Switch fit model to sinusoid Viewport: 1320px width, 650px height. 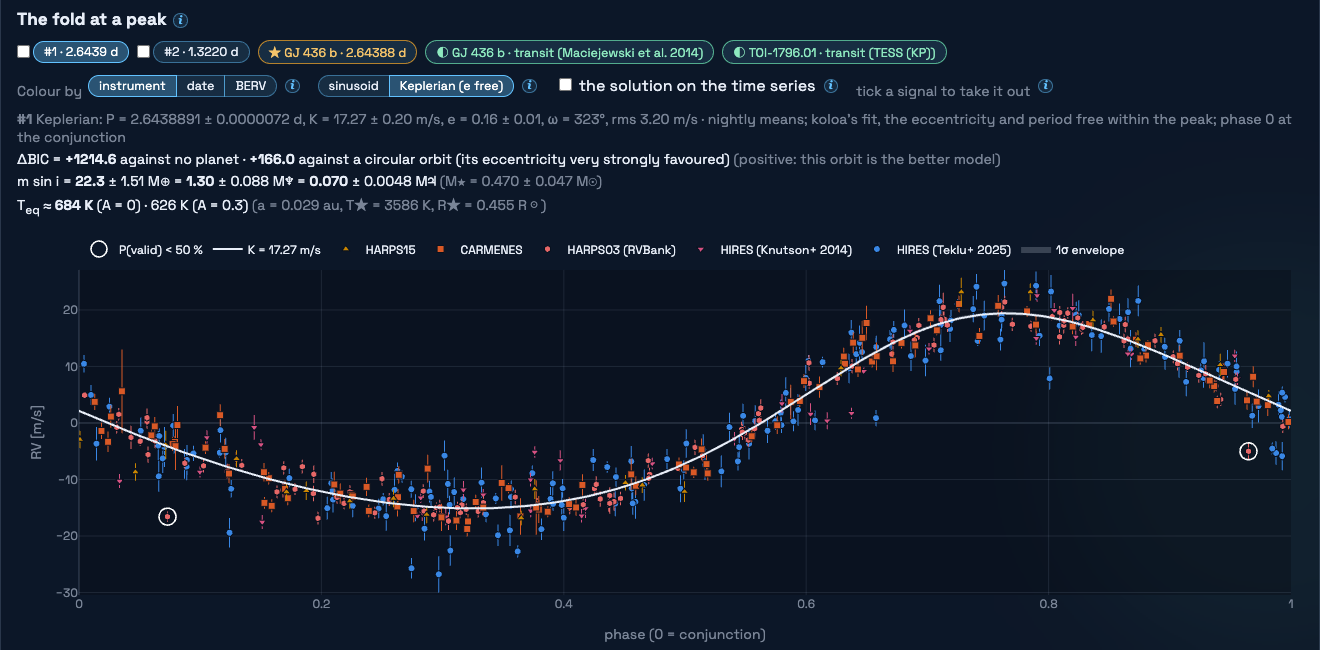[354, 86]
